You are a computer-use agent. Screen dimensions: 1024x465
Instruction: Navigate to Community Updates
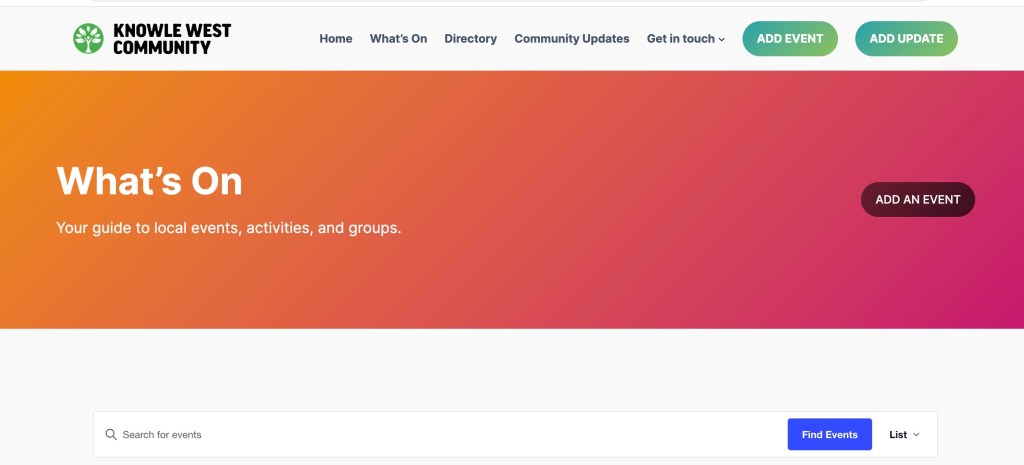pyautogui.click(x=571, y=39)
